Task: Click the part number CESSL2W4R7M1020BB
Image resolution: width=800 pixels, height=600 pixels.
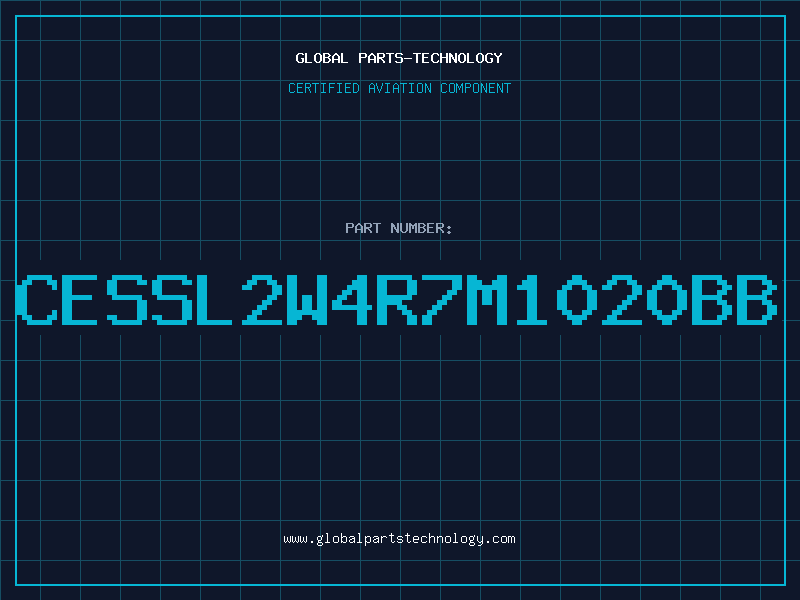Action: pos(397,299)
